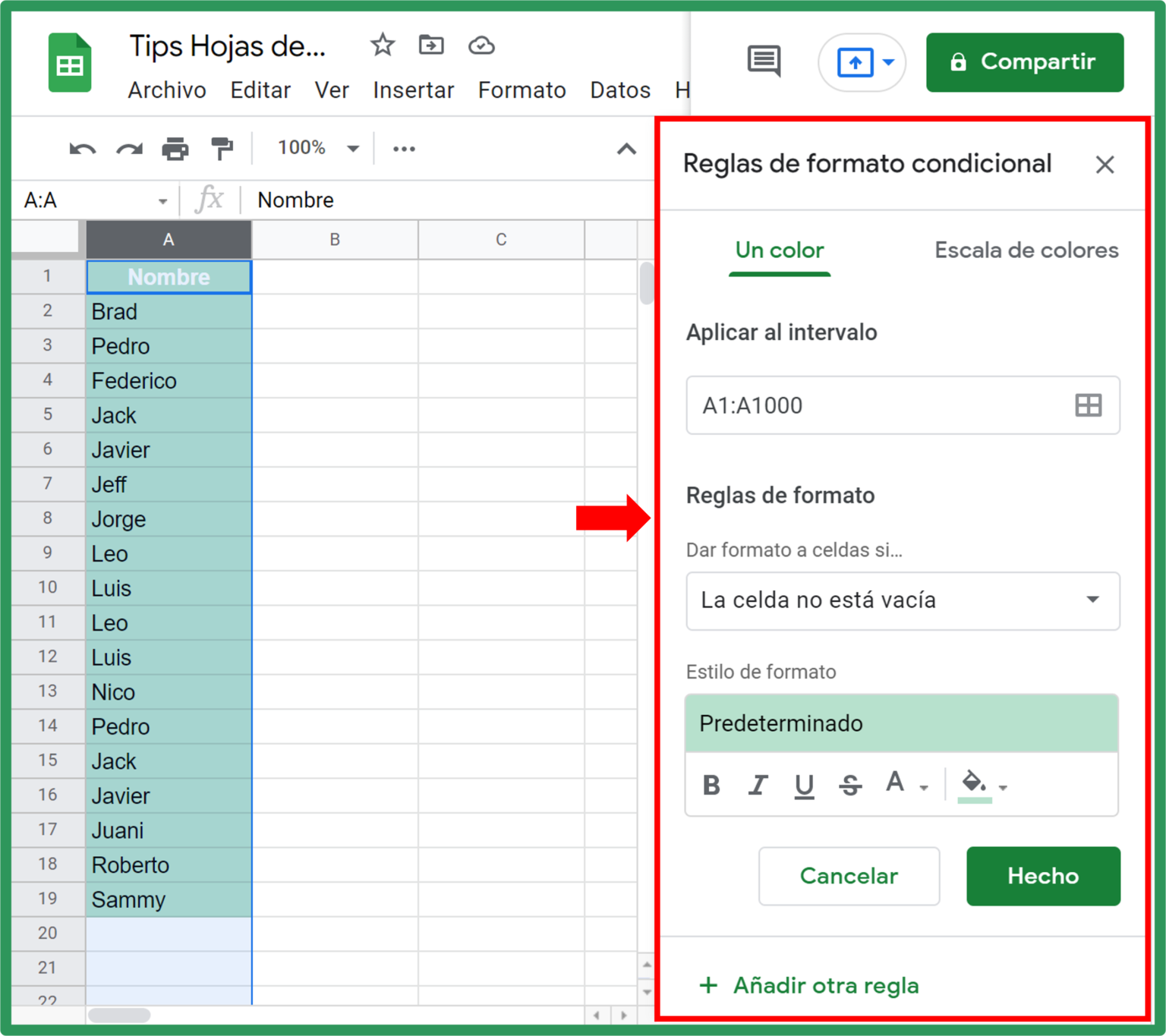1166x1036 pixels.
Task: Click the Compartir share button
Action: 1025,62
